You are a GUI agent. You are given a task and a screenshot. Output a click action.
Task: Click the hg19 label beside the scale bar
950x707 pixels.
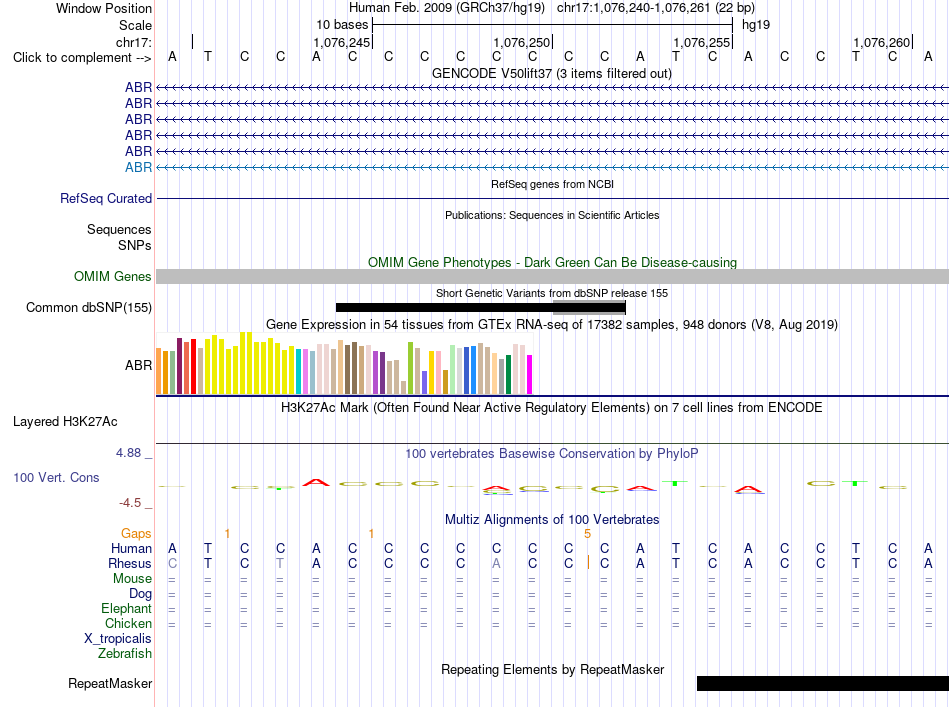coord(756,25)
